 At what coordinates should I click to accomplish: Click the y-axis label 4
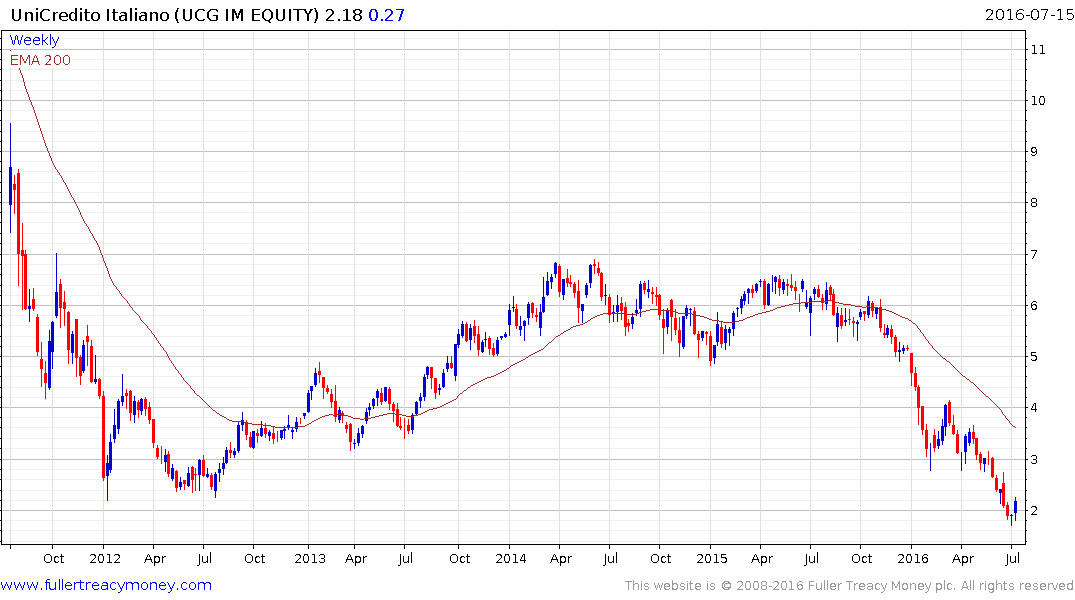[x=1035, y=408]
